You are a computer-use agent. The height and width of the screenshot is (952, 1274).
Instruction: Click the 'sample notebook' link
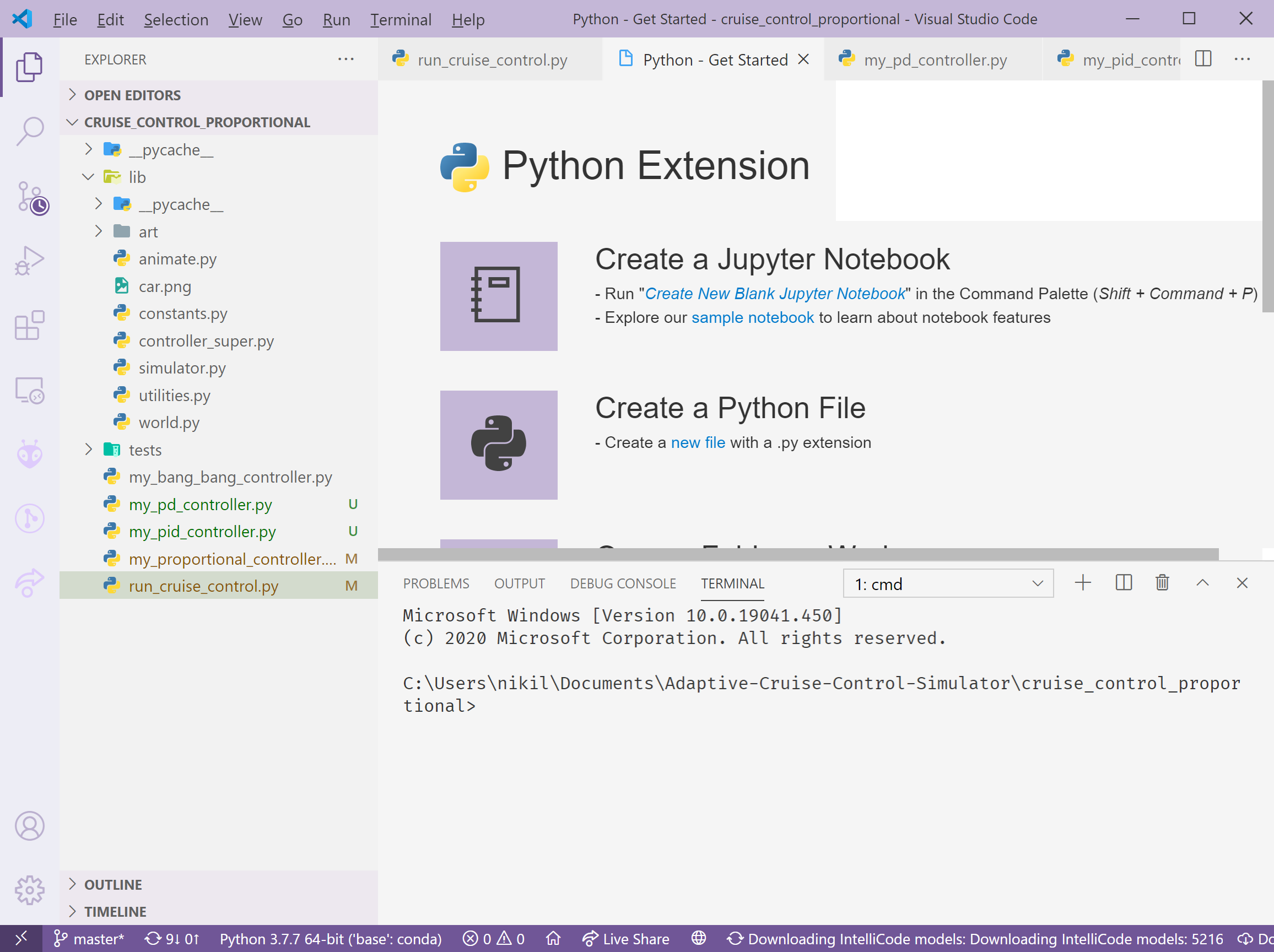click(x=752, y=317)
